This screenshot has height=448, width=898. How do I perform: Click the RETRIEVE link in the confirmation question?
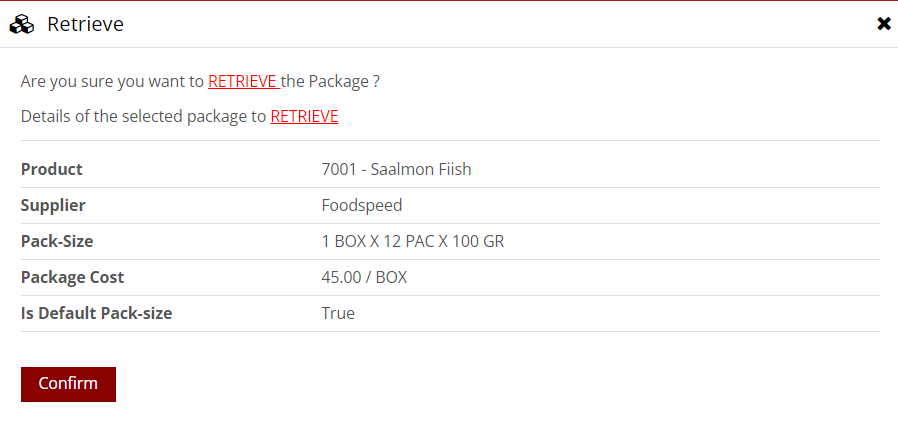(243, 81)
